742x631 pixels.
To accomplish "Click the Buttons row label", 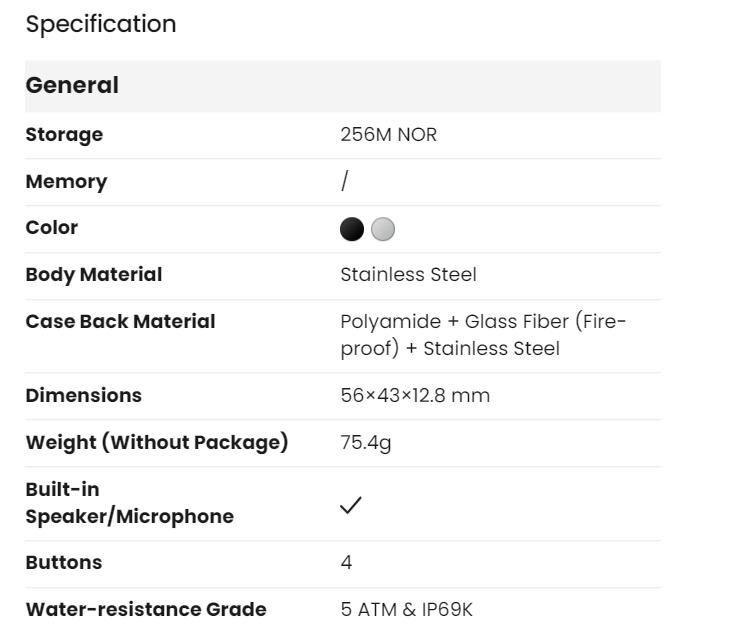I will tap(64, 562).
